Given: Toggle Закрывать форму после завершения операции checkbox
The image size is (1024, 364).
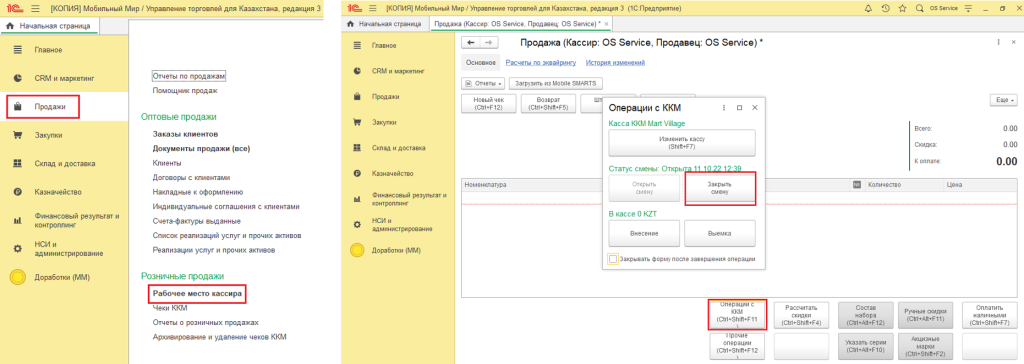Looking at the screenshot, I should 613,259.
